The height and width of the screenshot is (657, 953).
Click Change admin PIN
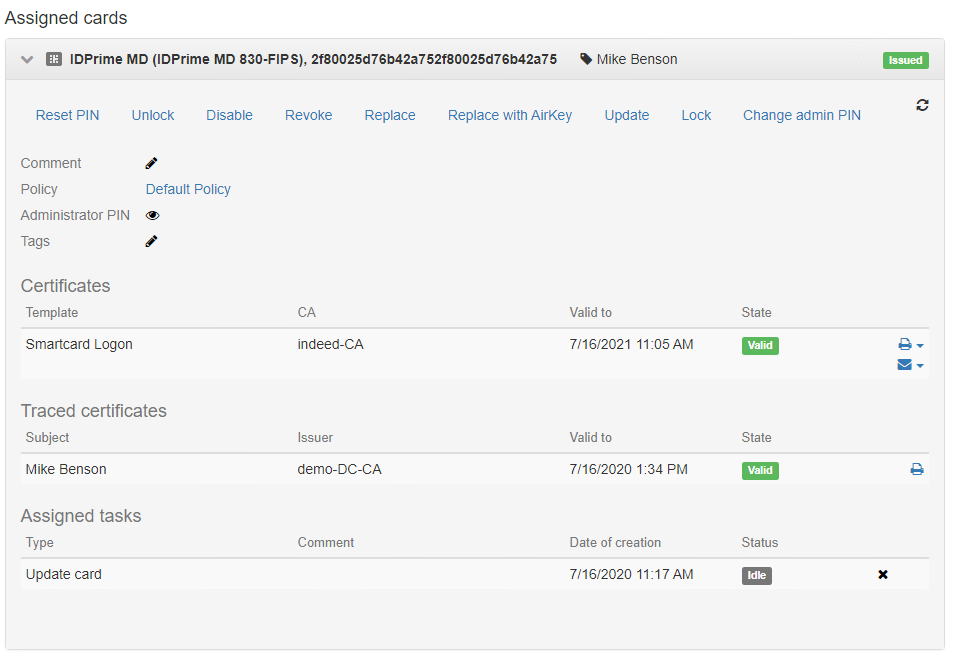pos(802,115)
